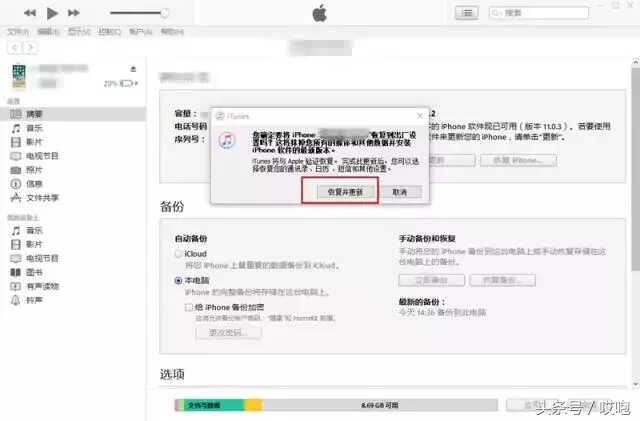Viewport: 640px width, 421px height.
Task: Open the 文件 menu
Action: (18, 31)
